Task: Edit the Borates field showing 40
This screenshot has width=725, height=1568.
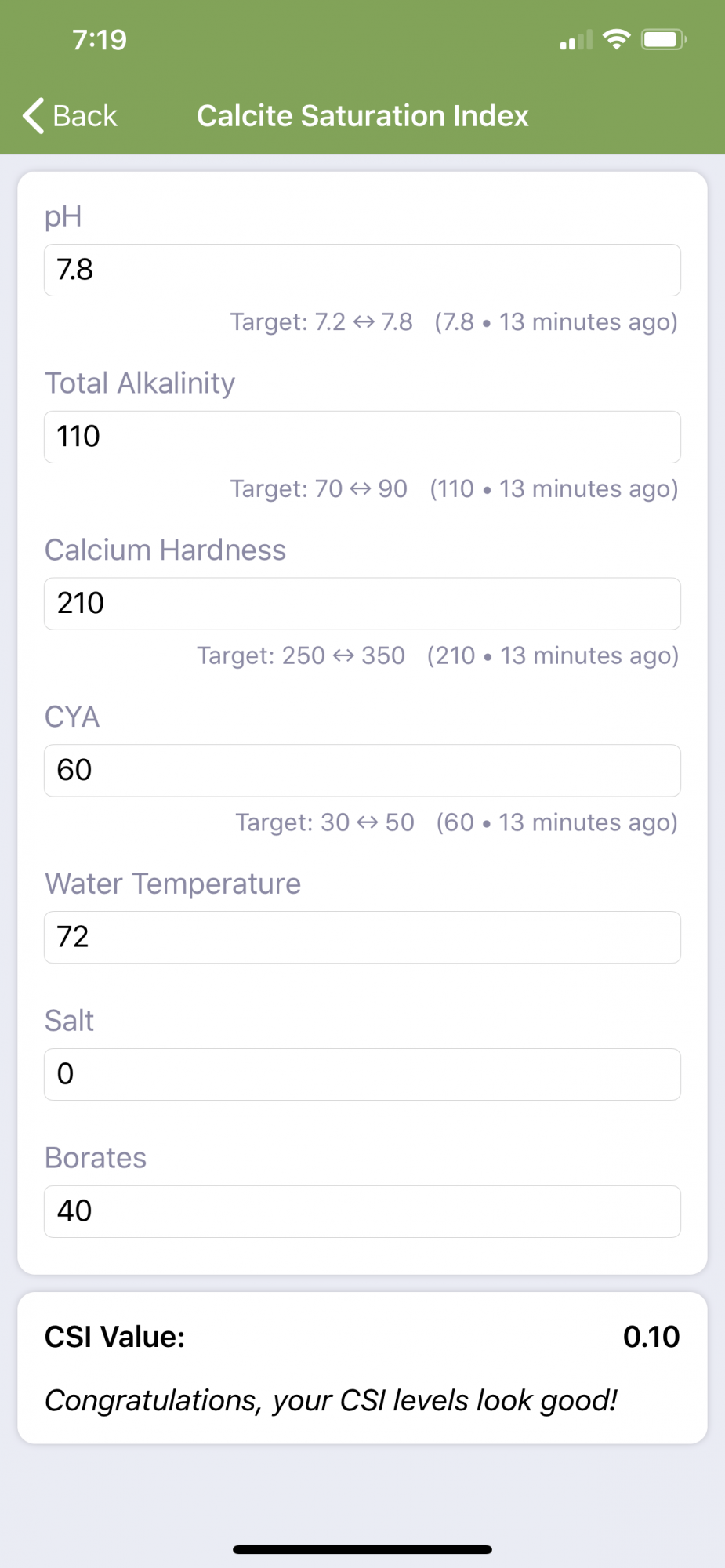Action: [362, 1211]
